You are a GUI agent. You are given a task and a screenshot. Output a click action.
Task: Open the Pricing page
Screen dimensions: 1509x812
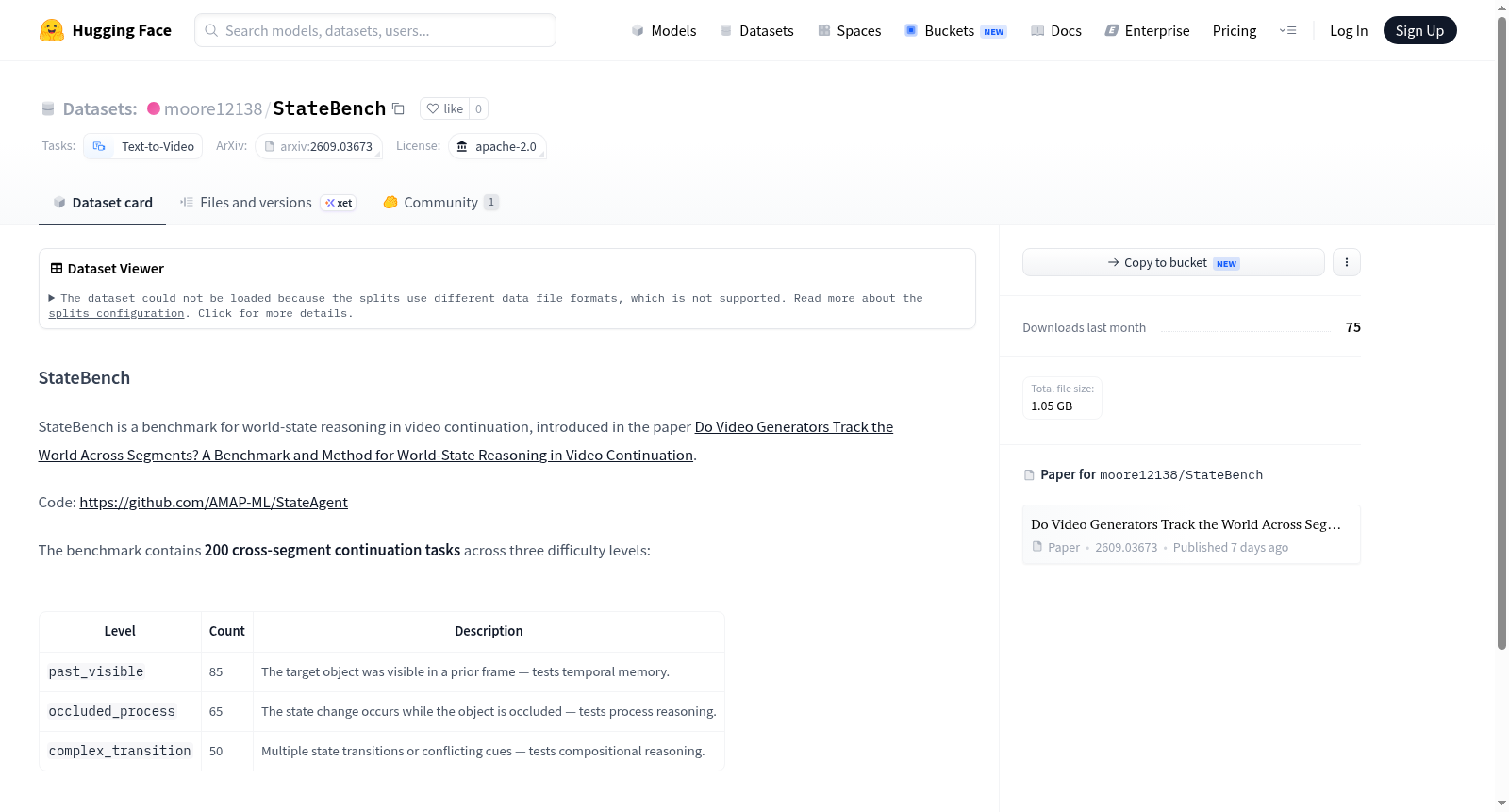tap(1235, 30)
